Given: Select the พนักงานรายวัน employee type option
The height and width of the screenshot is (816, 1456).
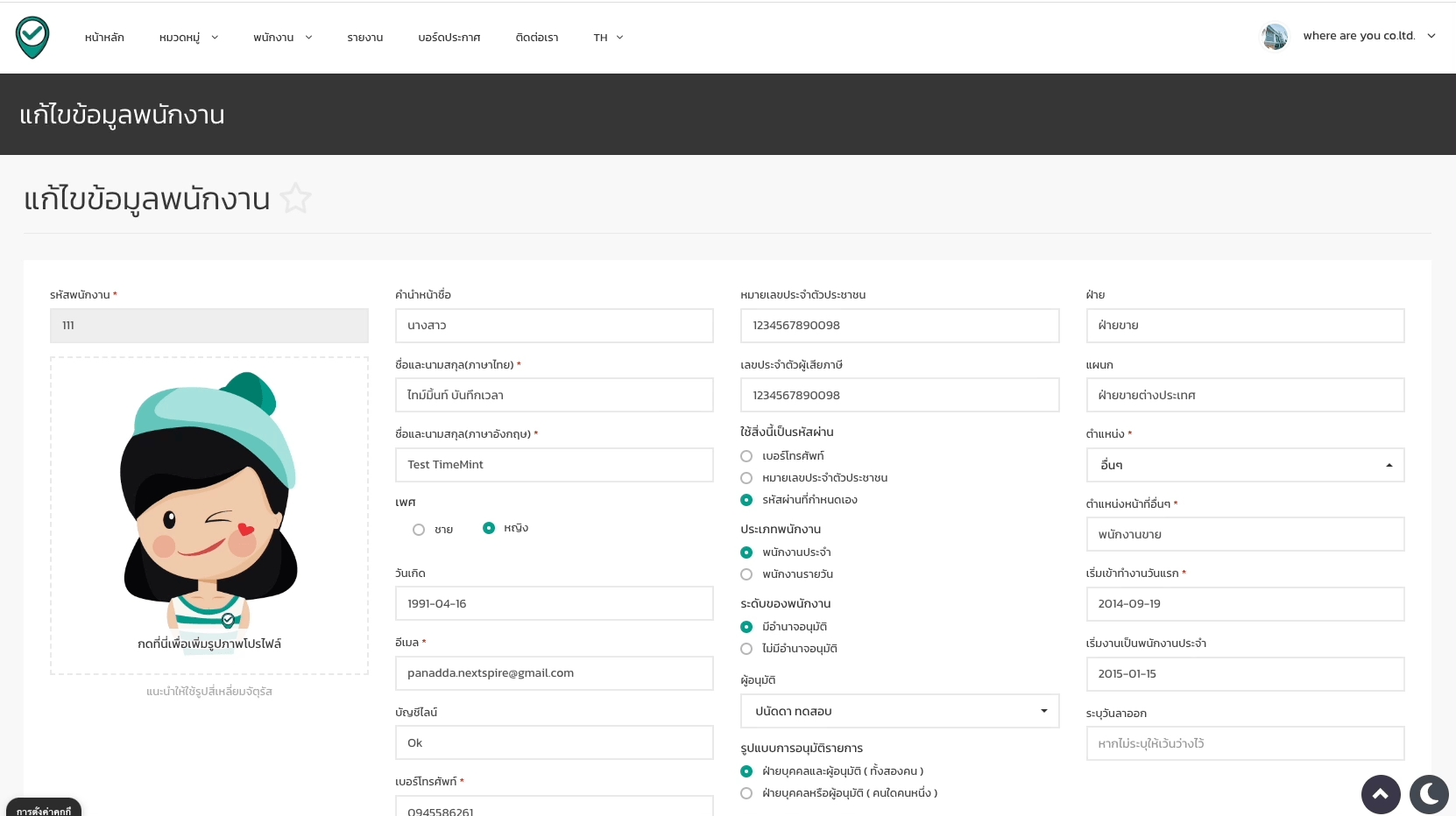Looking at the screenshot, I should pos(746,574).
